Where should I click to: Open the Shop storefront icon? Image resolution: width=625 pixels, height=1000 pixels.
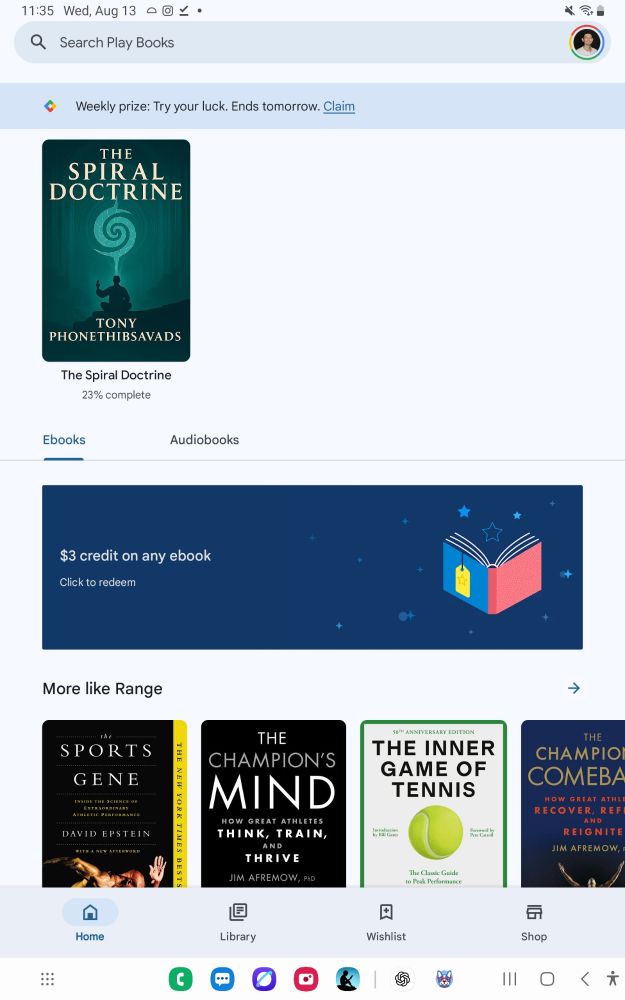click(534, 912)
